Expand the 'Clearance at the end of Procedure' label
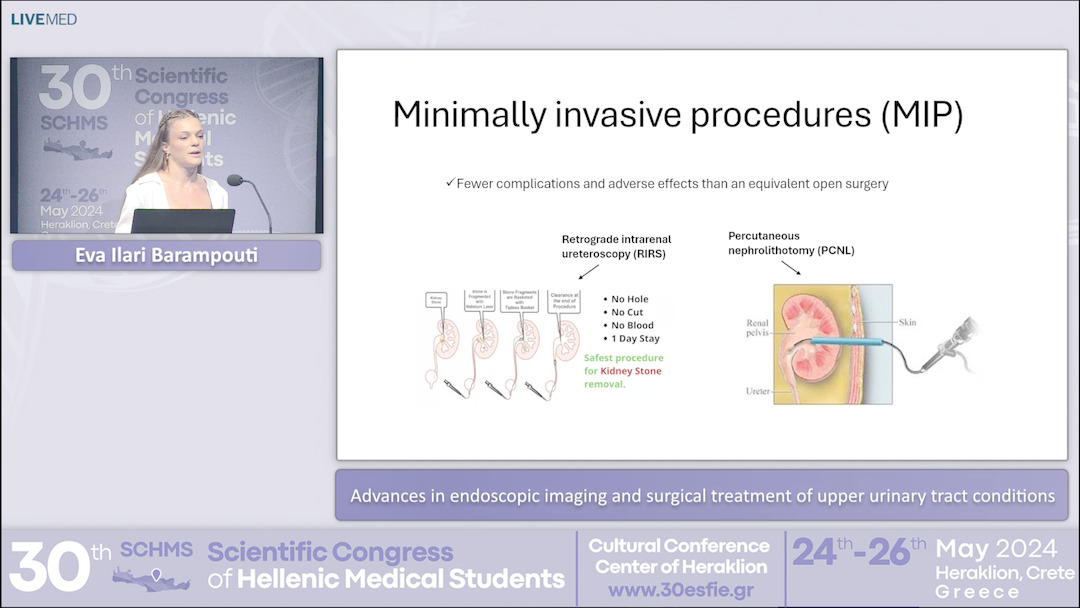This screenshot has height=608, width=1080. click(x=563, y=299)
